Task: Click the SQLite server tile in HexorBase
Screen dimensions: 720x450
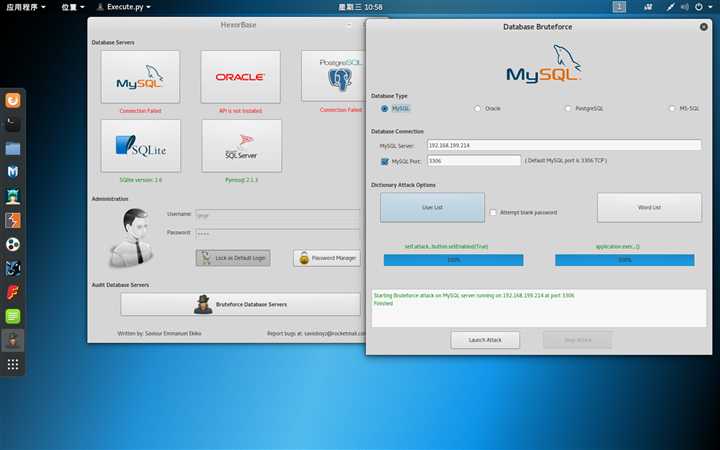Action: coord(141,146)
